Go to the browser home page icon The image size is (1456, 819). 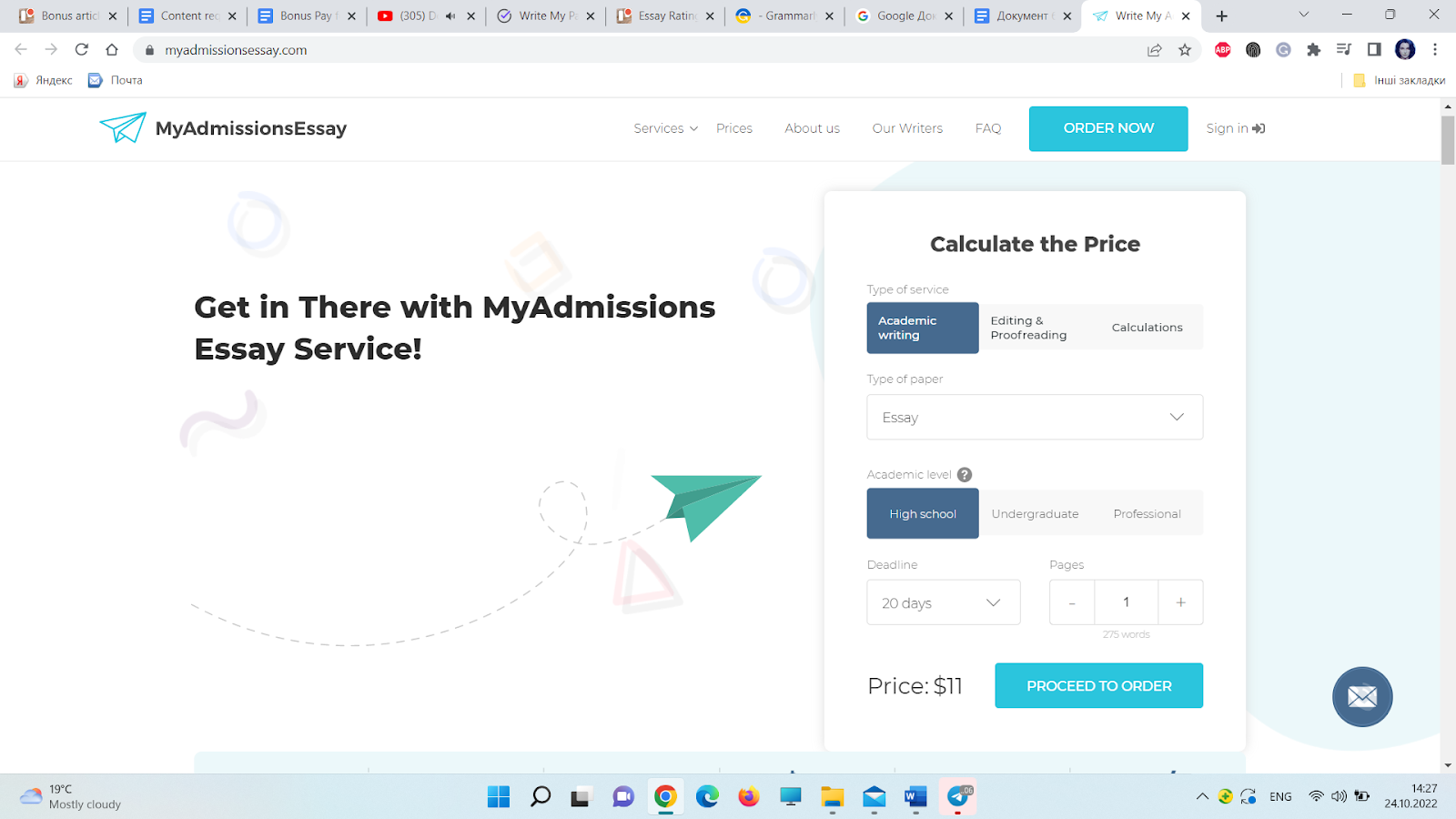pos(112,50)
